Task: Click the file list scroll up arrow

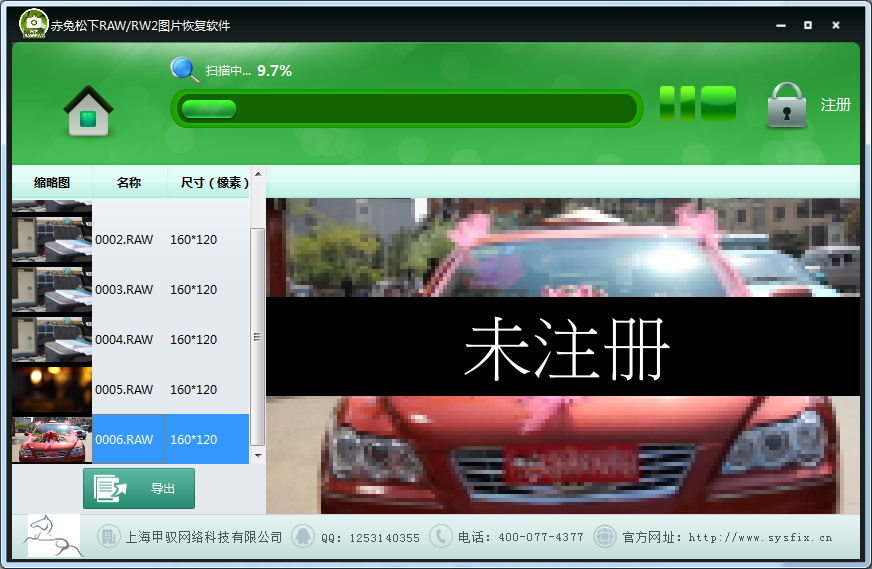Action: 257,174
